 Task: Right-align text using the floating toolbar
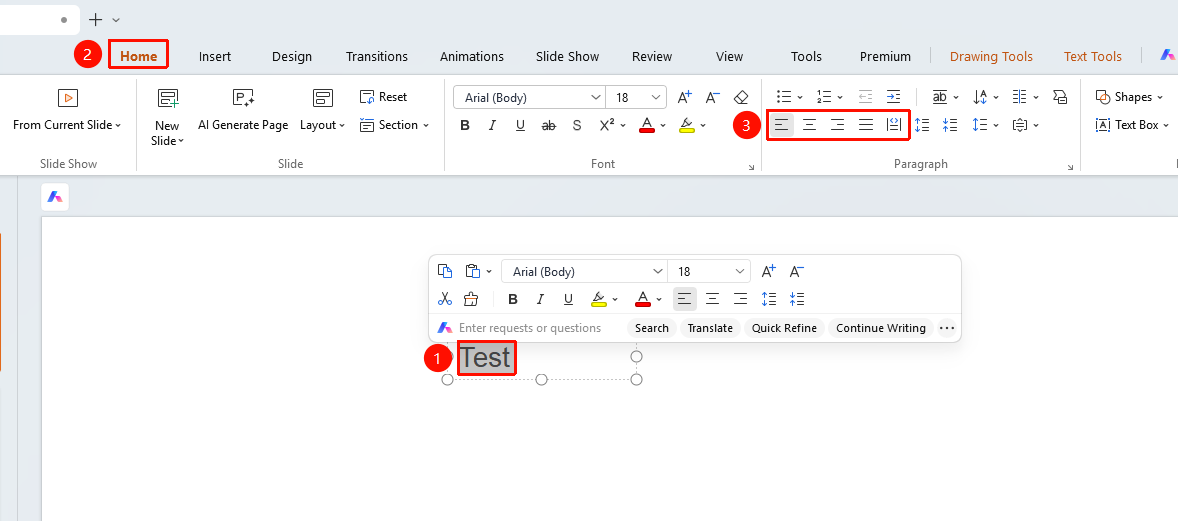pos(741,299)
